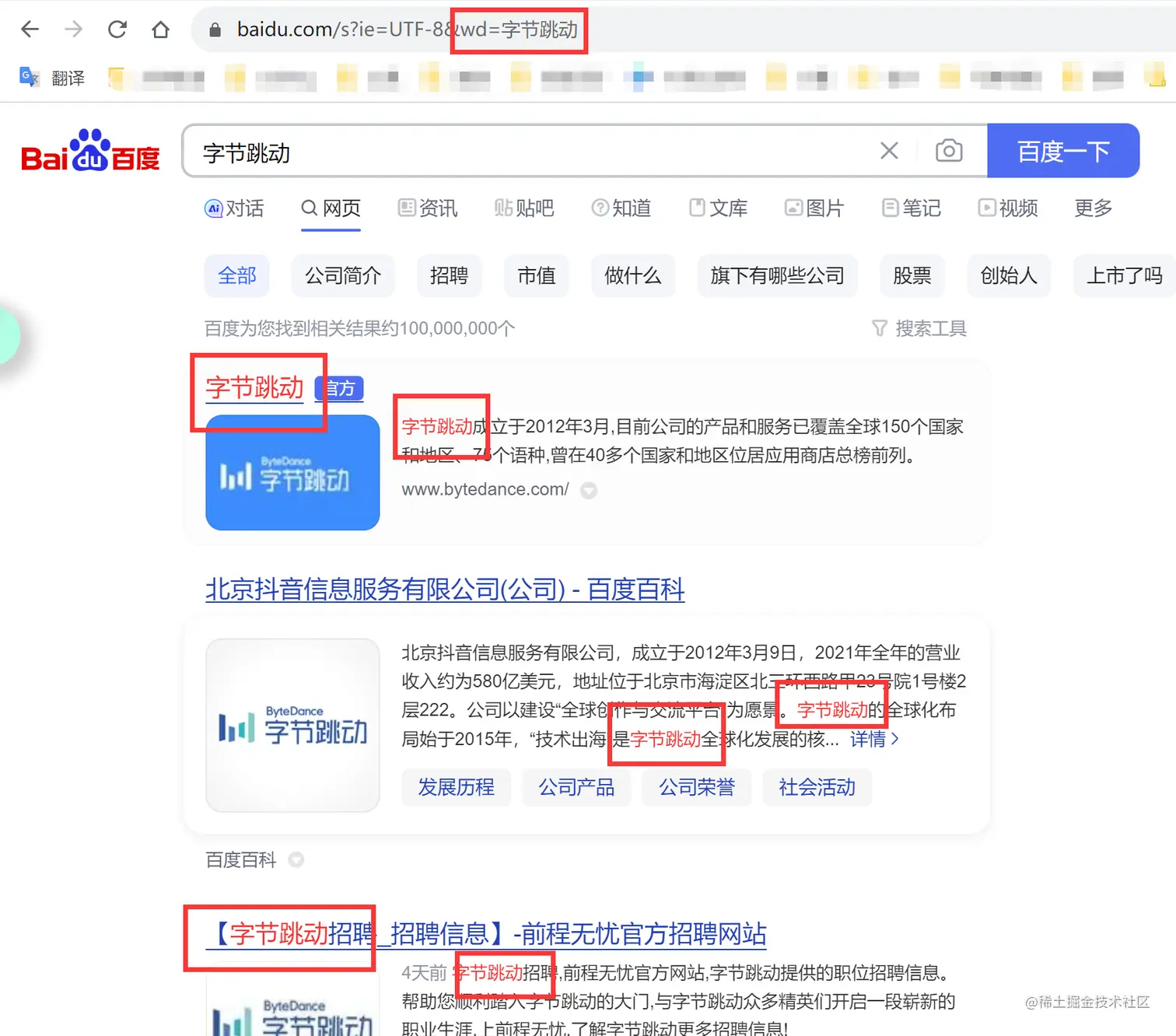The width and height of the screenshot is (1176, 1036).
Task: Open the 图片 tab
Action: pyautogui.click(x=814, y=208)
